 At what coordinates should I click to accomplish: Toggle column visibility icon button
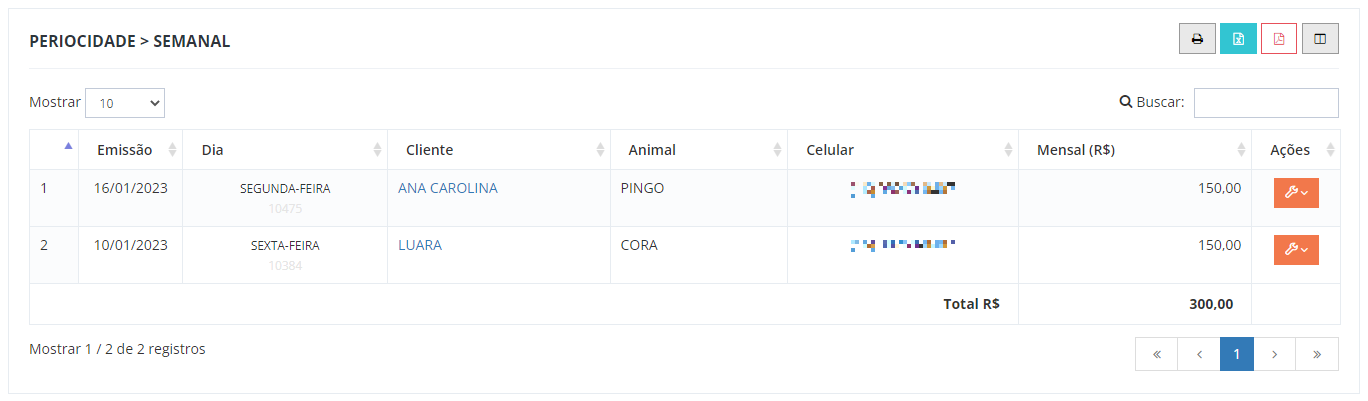click(x=1320, y=39)
